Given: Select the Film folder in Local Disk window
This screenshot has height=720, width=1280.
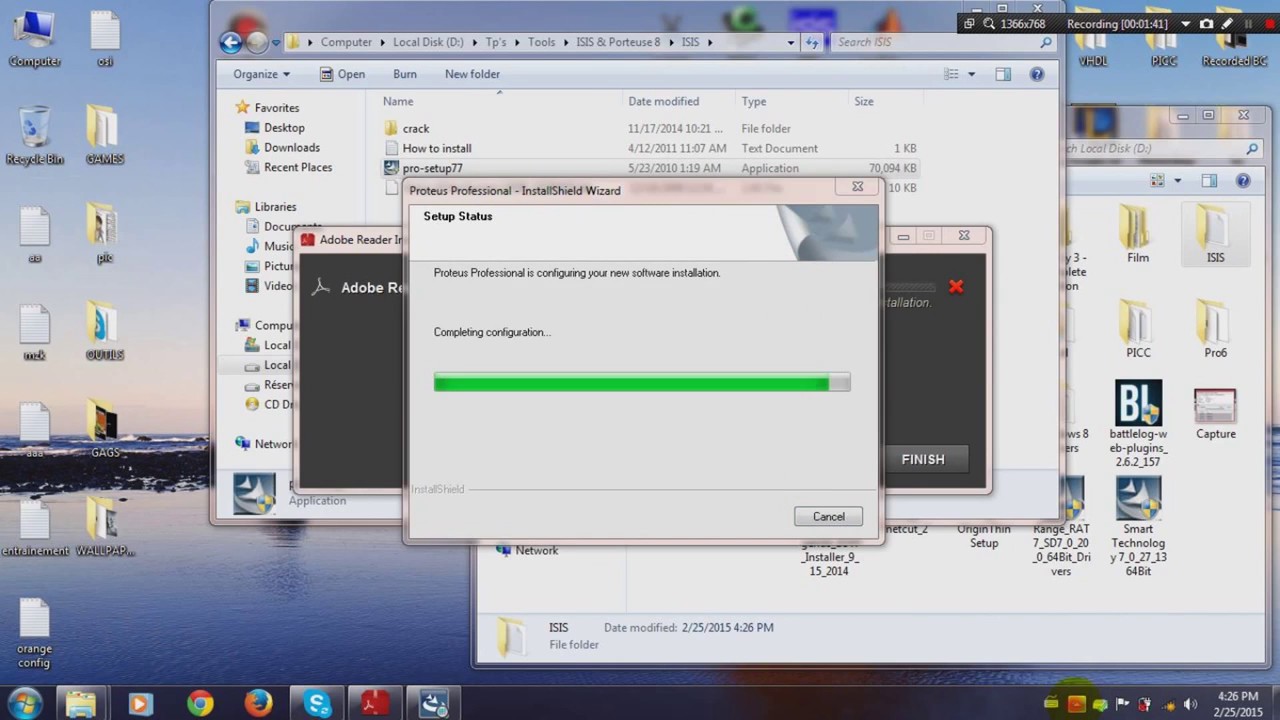Looking at the screenshot, I should coord(1138,234).
